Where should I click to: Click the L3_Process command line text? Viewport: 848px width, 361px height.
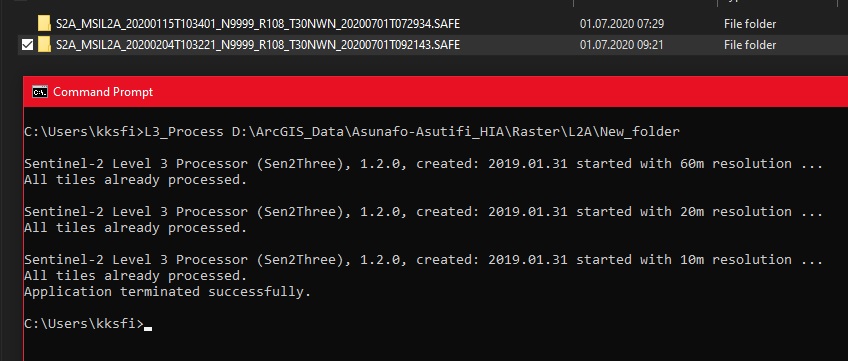point(352,131)
